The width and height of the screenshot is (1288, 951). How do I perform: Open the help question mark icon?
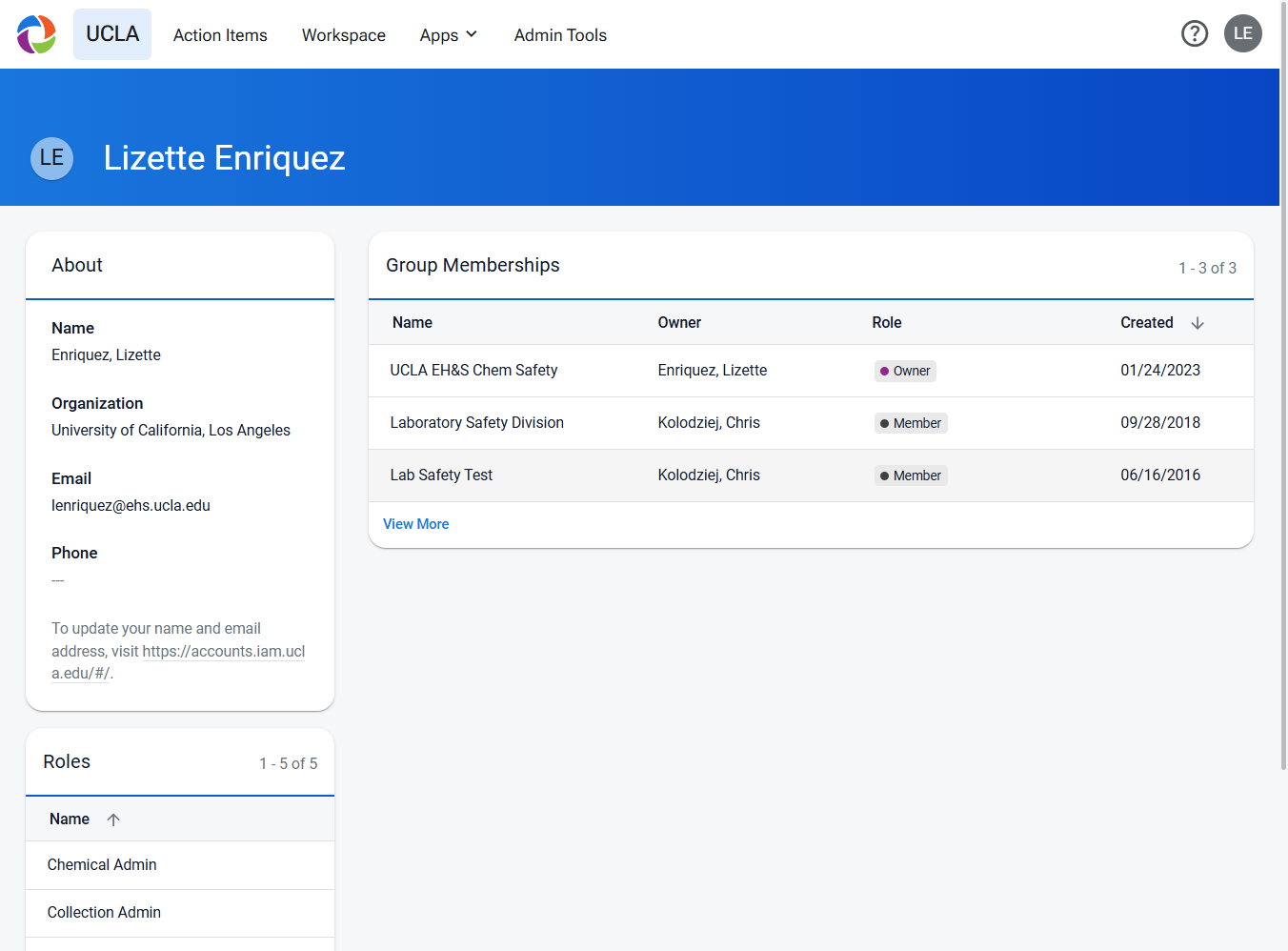pos(1195,34)
